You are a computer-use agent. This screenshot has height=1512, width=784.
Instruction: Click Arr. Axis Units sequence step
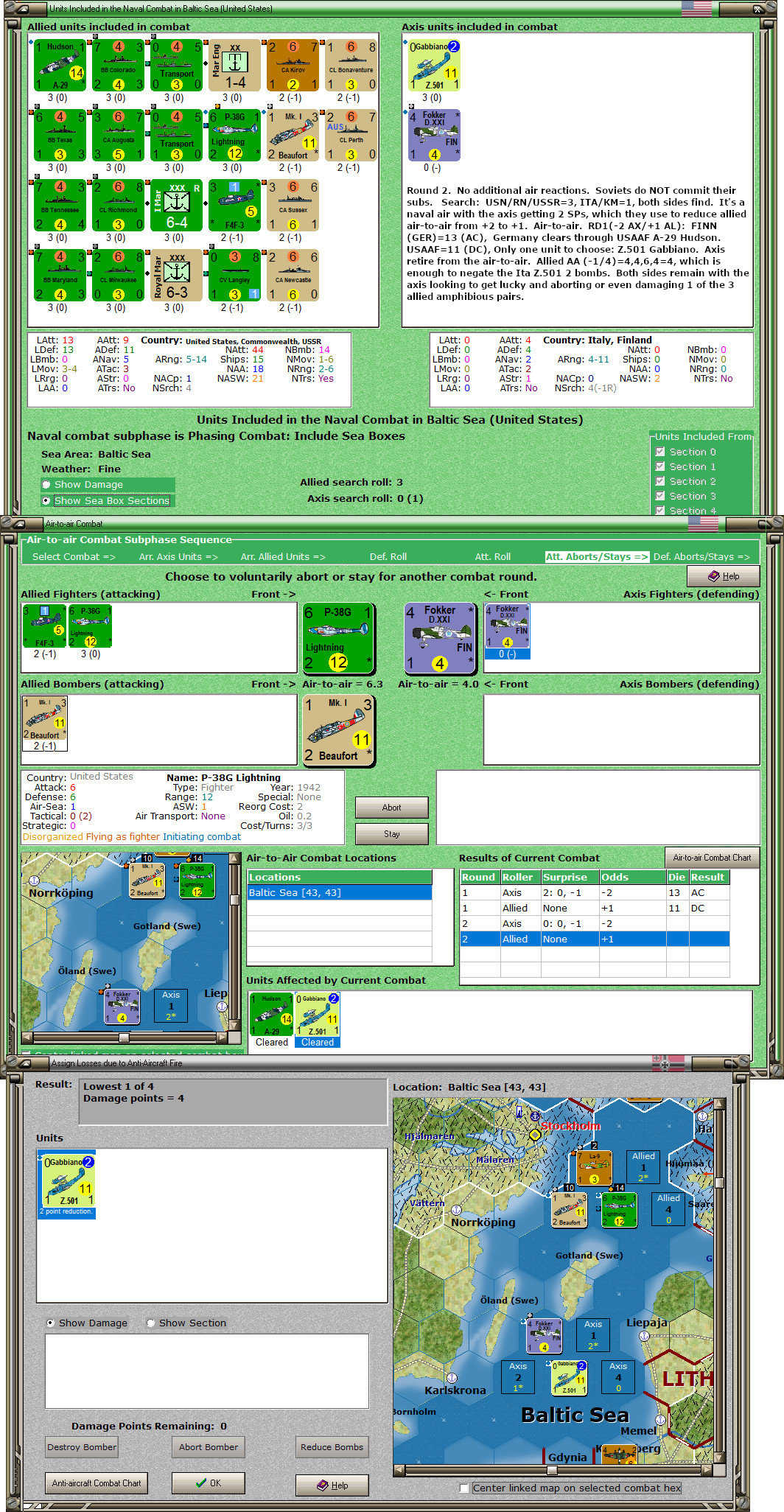(178, 557)
